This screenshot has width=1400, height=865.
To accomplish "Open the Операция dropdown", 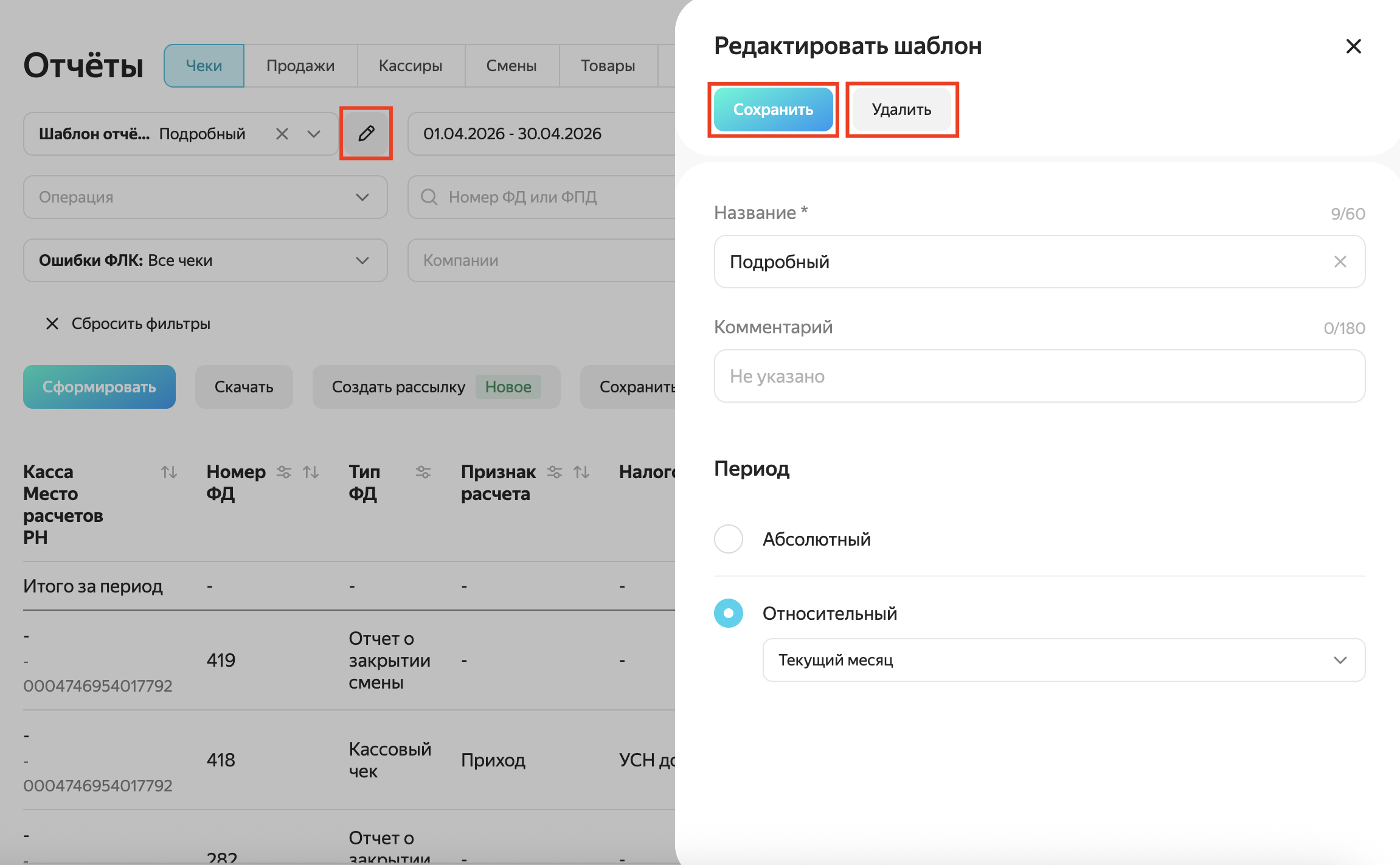I will tap(206, 197).
